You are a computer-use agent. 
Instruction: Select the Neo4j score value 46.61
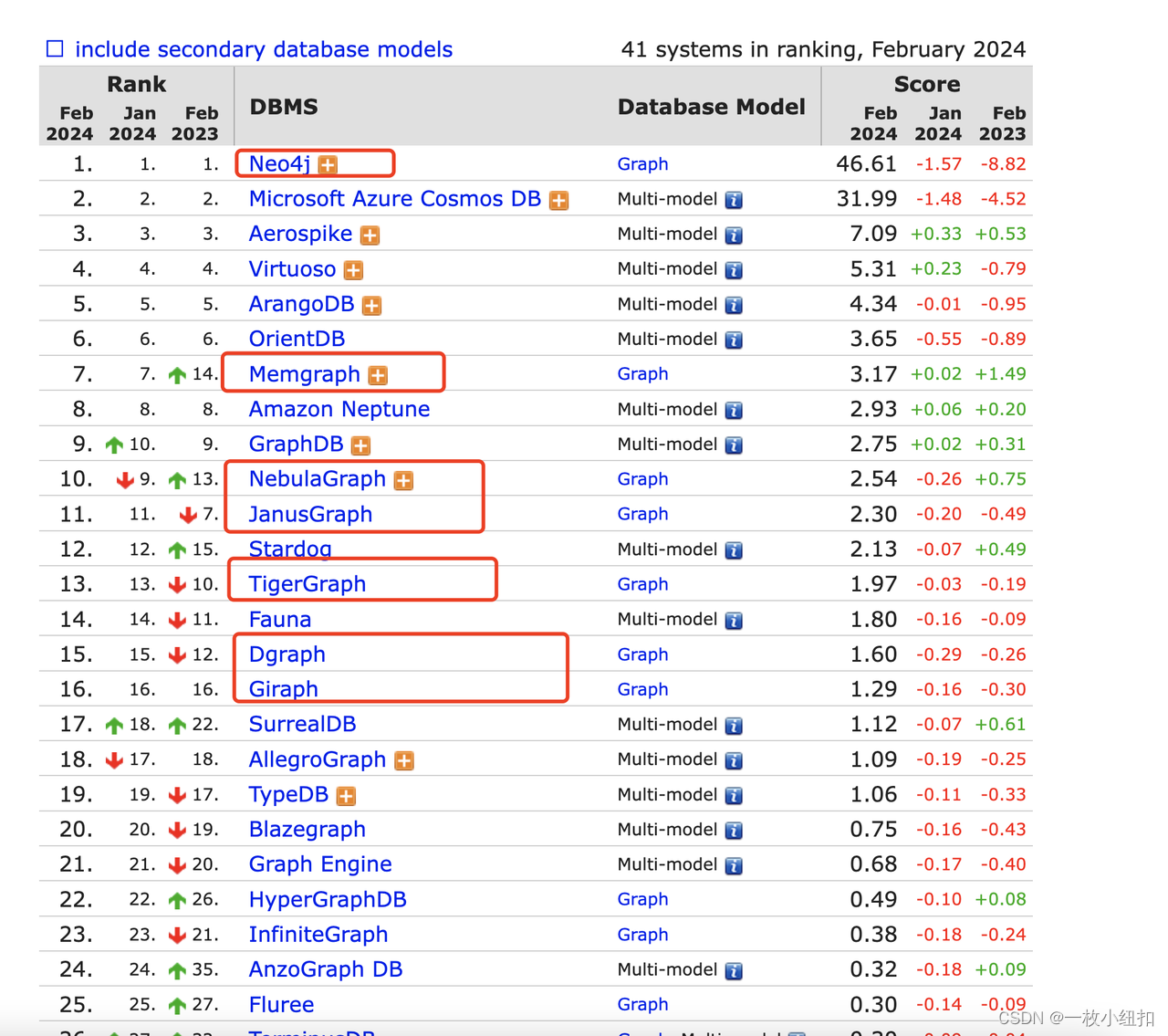pos(866,164)
